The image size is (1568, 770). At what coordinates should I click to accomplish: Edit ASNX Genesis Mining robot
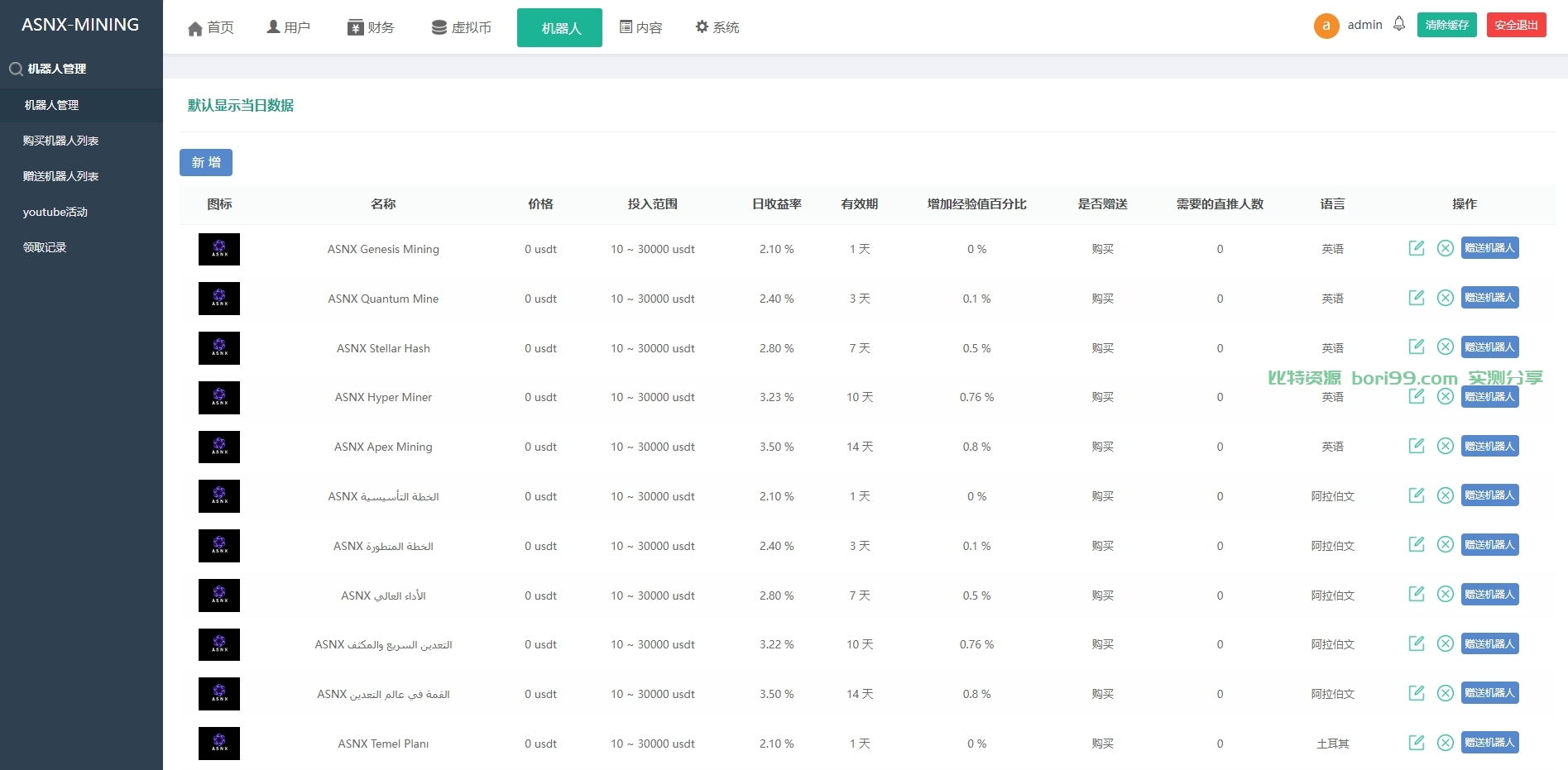[1417, 248]
